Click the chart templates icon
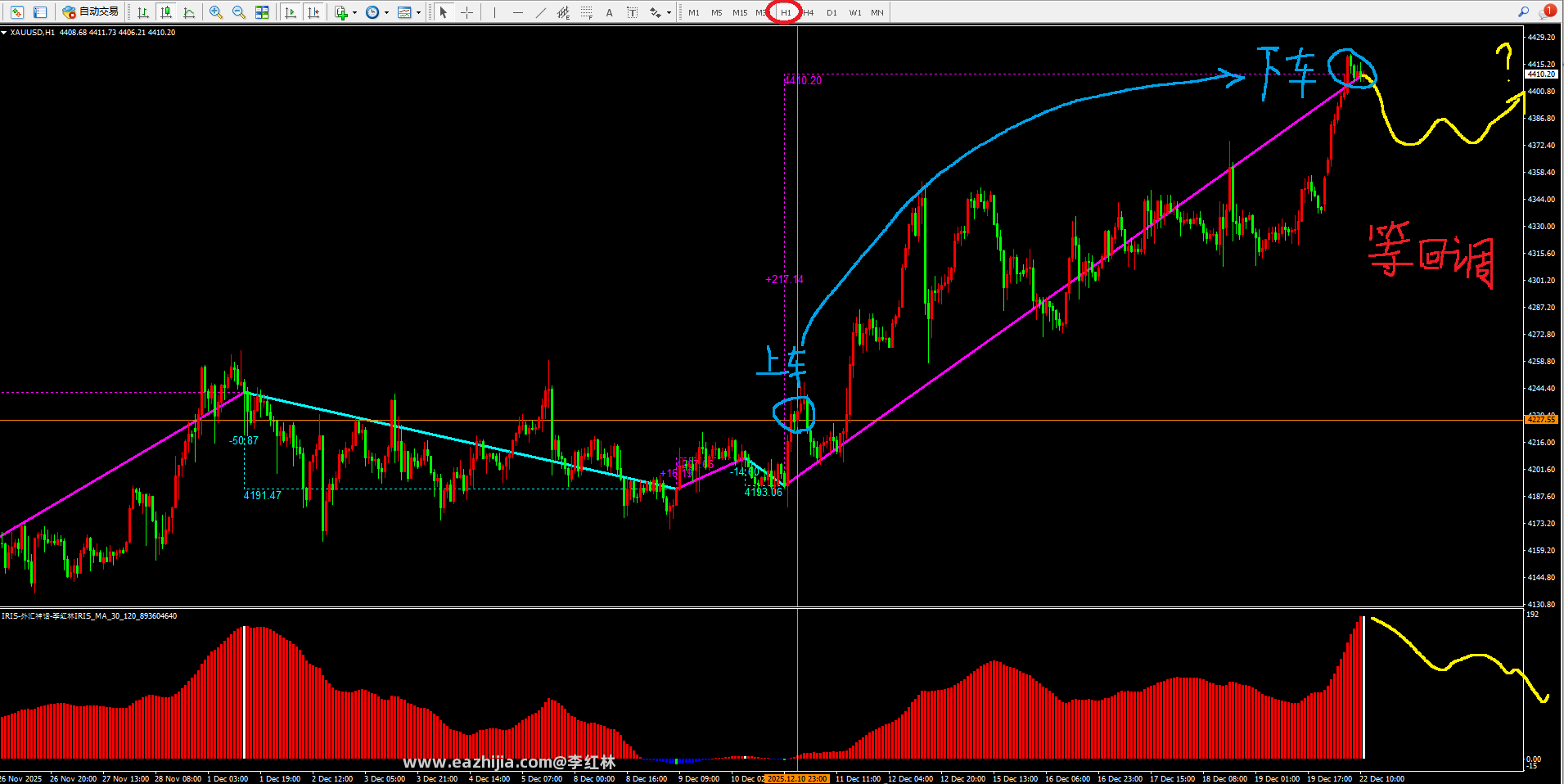The image size is (1564, 784). [404, 12]
